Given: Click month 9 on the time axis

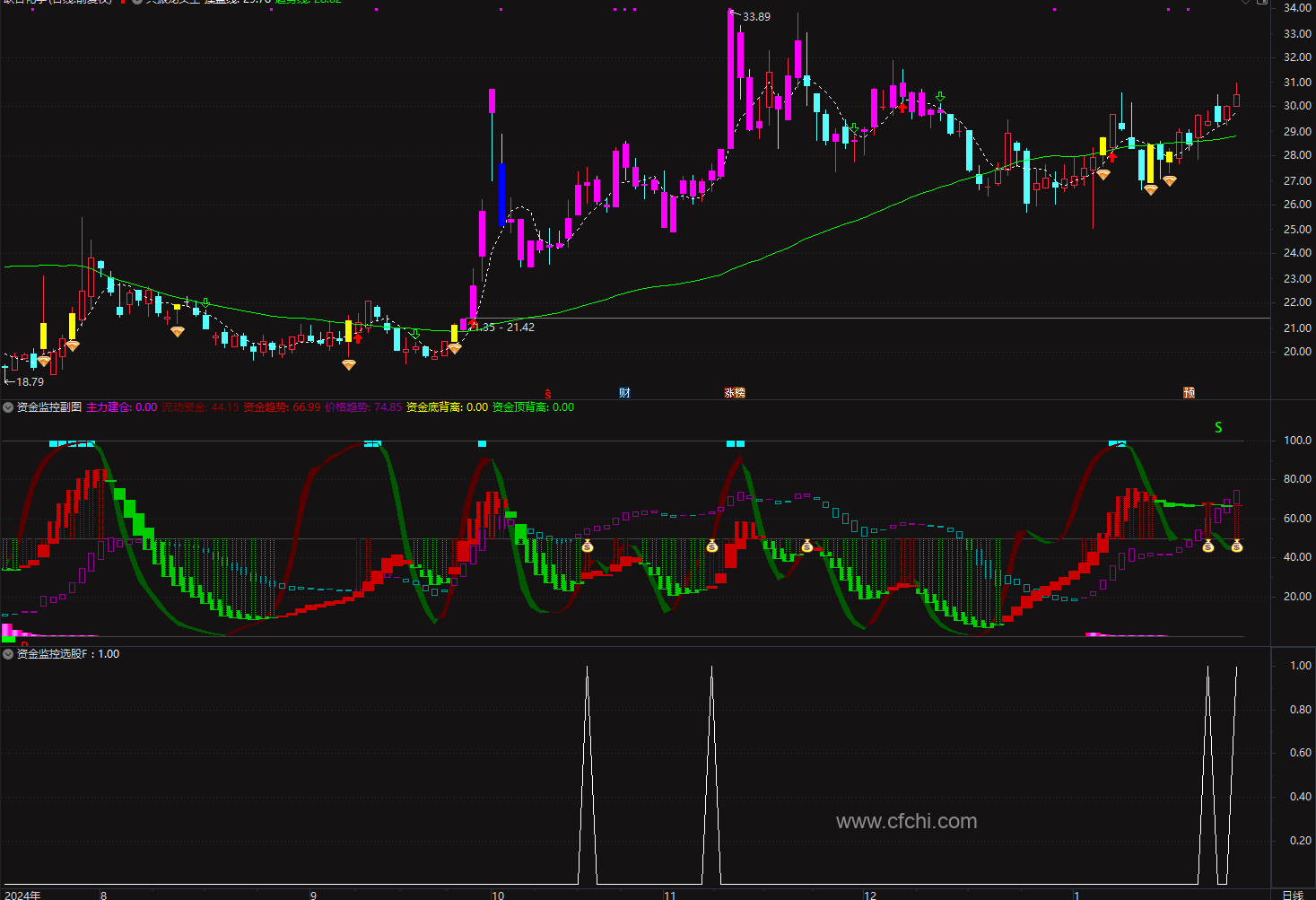Looking at the screenshot, I should pyautogui.click(x=313, y=895).
